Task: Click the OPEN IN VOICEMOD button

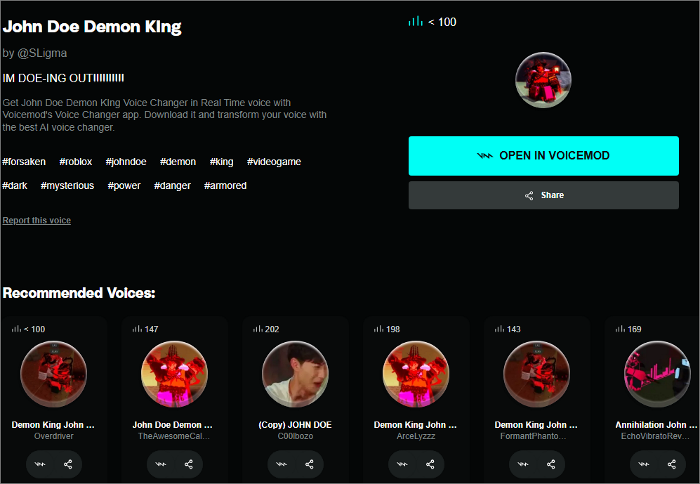Action: pyautogui.click(x=544, y=156)
